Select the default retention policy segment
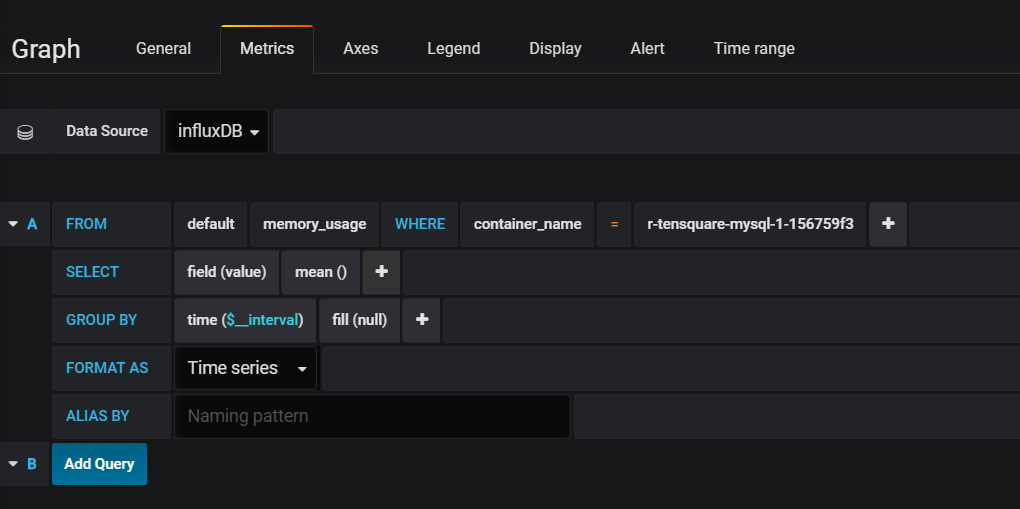Screen dimensions: 1020x509 click(x=211, y=224)
